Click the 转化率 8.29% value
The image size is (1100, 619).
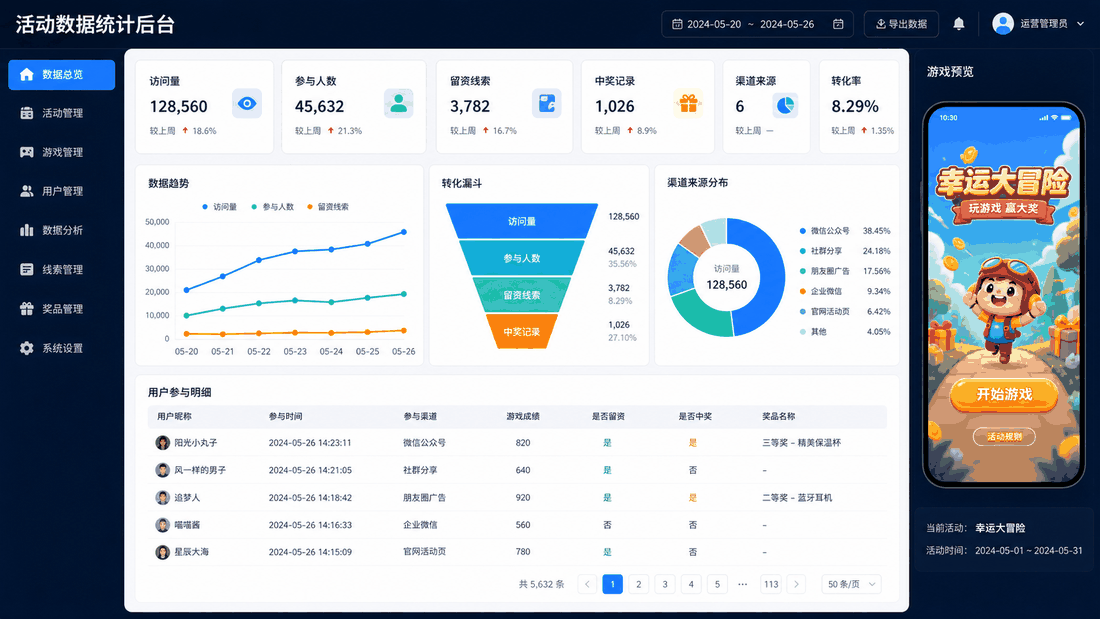tap(854, 107)
